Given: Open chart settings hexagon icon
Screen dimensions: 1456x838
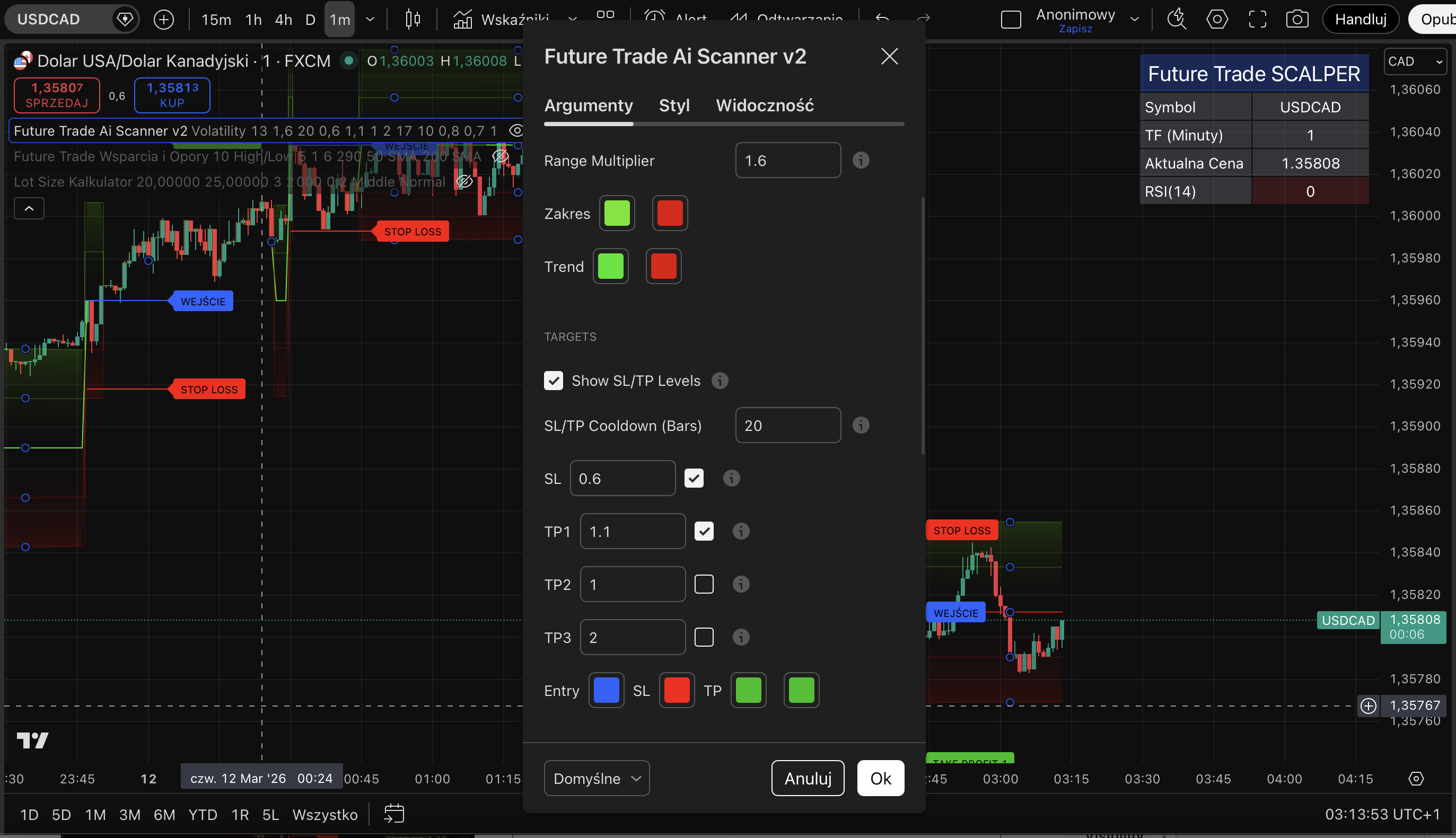Looking at the screenshot, I should coord(1216,20).
